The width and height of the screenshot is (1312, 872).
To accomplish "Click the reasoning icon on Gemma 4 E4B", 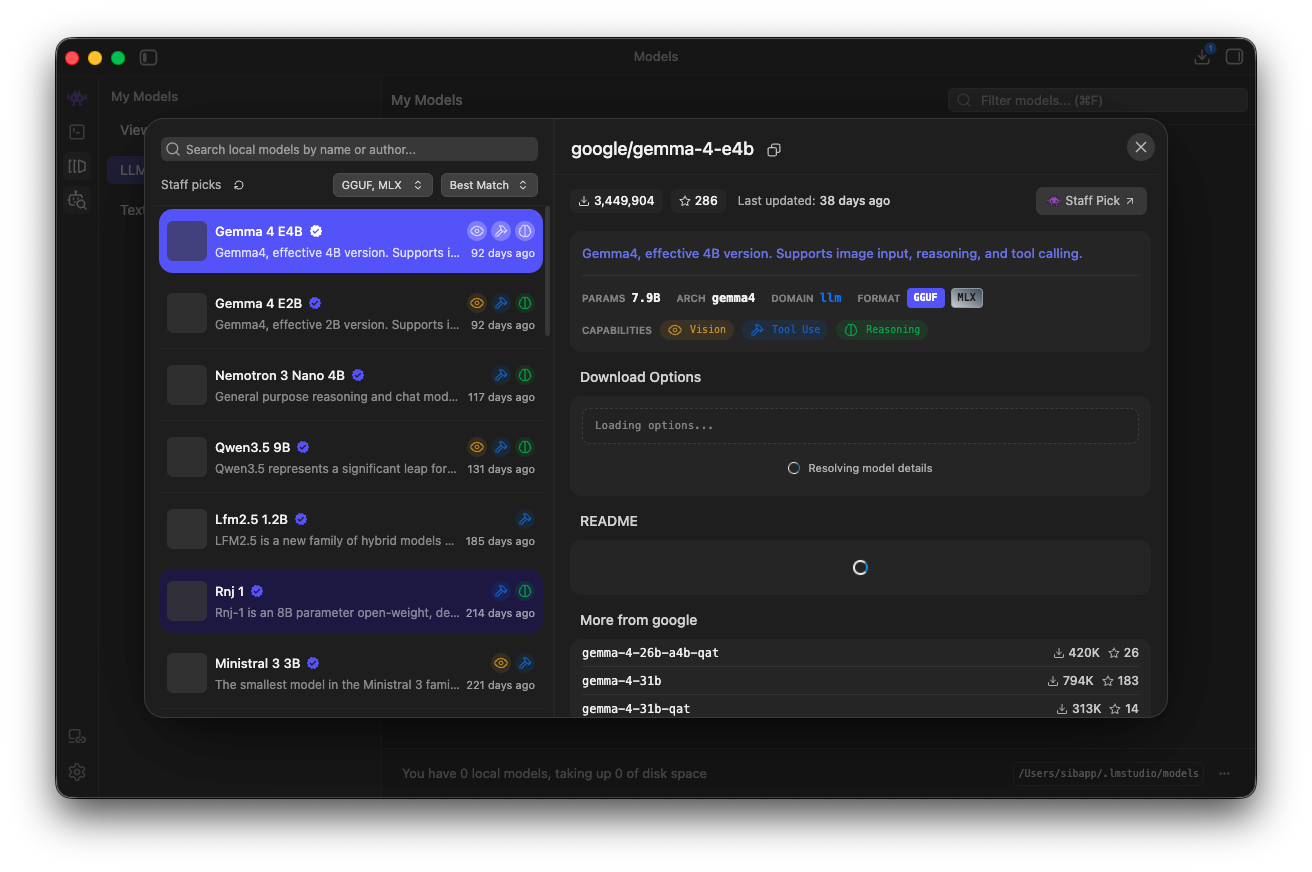I will [x=525, y=231].
